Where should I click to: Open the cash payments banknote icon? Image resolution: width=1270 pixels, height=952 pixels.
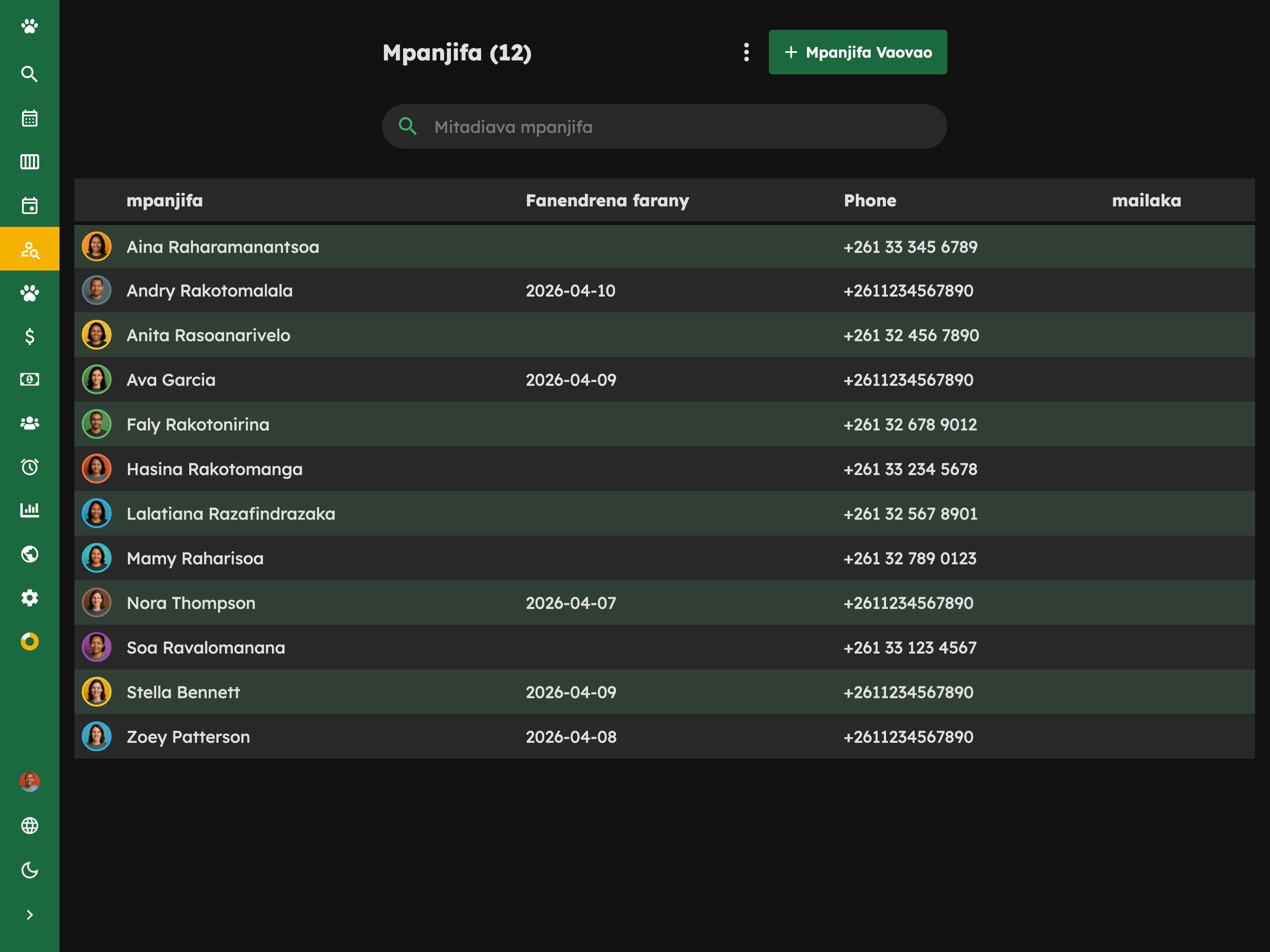click(x=29, y=379)
